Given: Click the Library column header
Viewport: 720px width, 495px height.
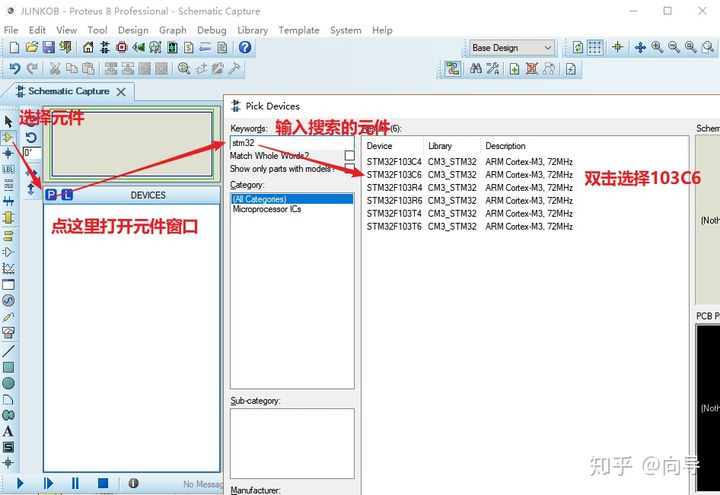Looking at the screenshot, I should [440, 146].
